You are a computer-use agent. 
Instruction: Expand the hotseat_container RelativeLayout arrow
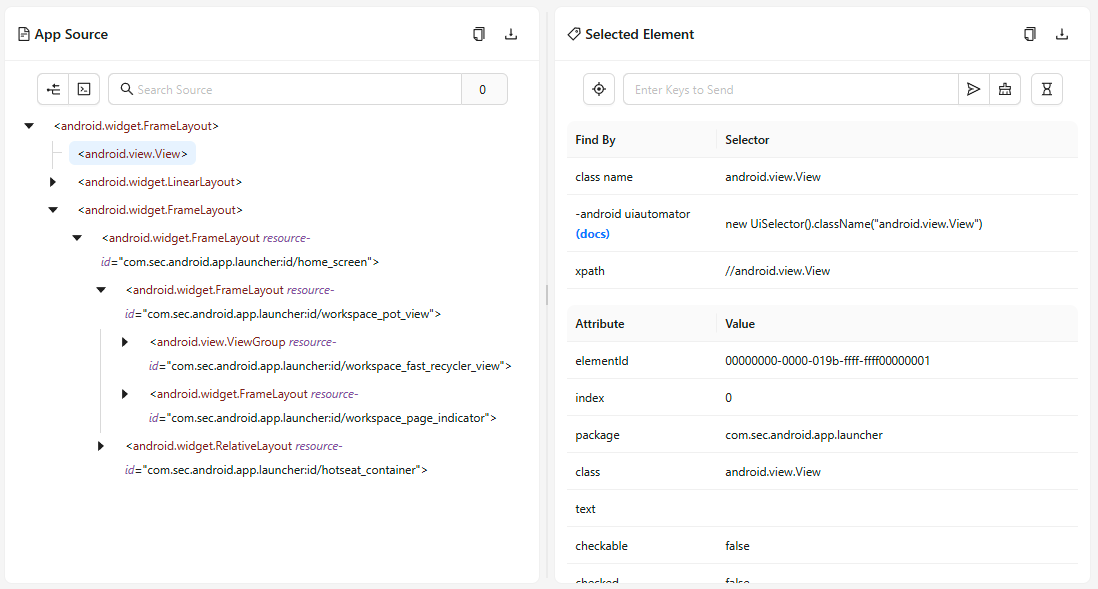tap(101, 446)
